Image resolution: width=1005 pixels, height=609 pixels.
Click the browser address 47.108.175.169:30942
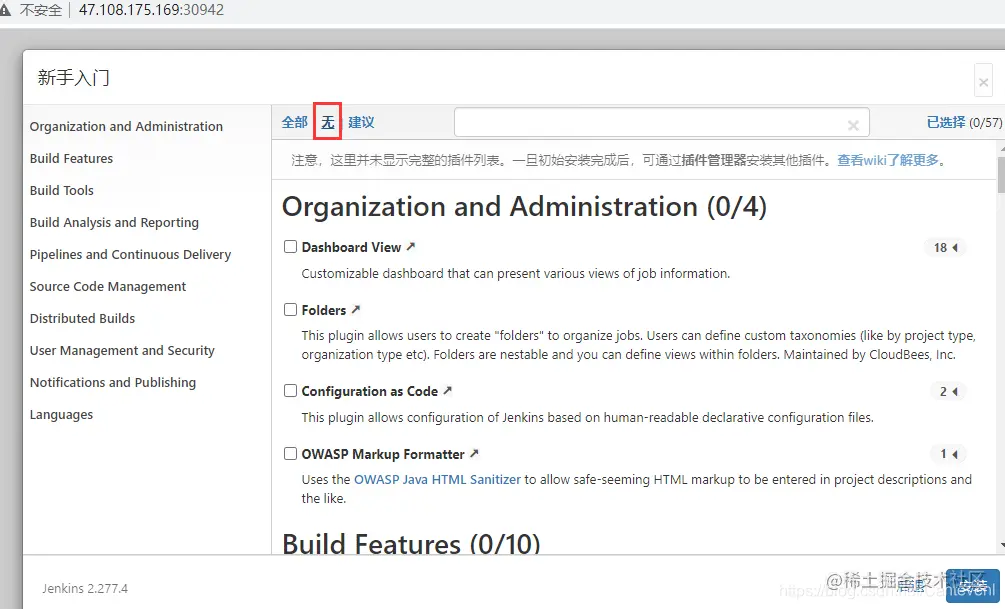click(151, 10)
